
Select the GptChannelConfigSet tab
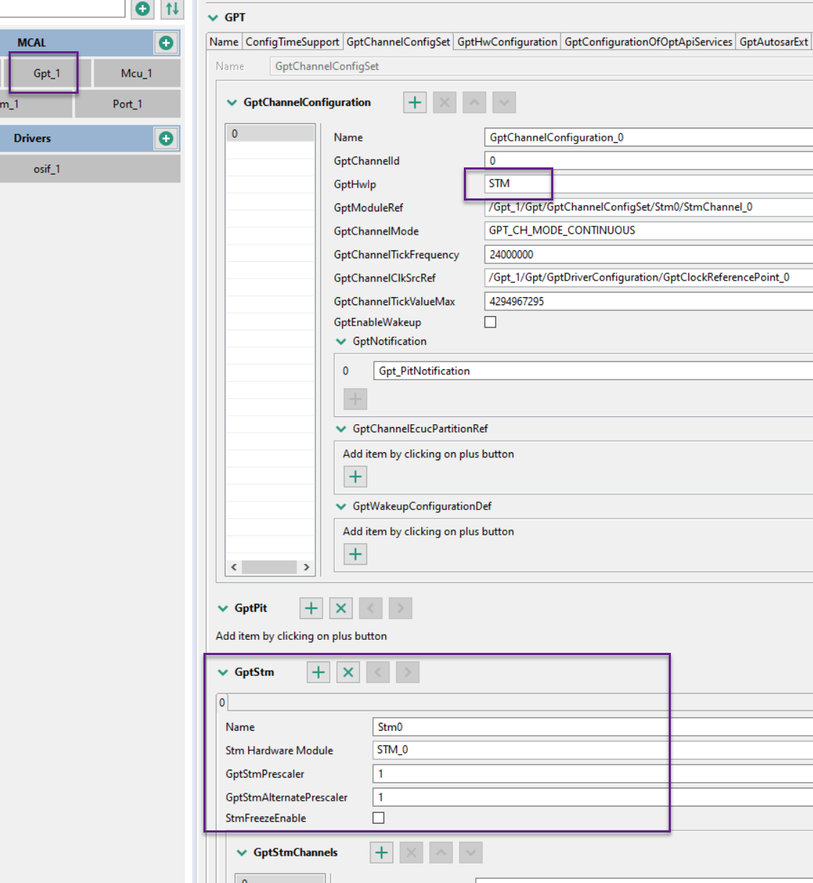[x=398, y=42]
